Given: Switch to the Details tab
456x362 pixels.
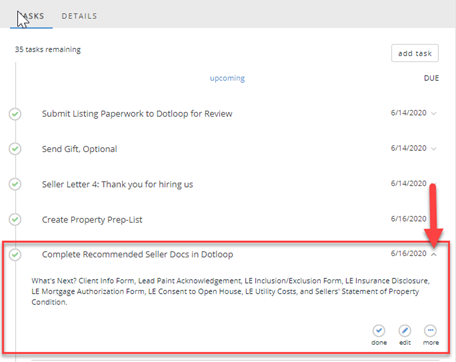Looking at the screenshot, I should [x=79, y=16].
